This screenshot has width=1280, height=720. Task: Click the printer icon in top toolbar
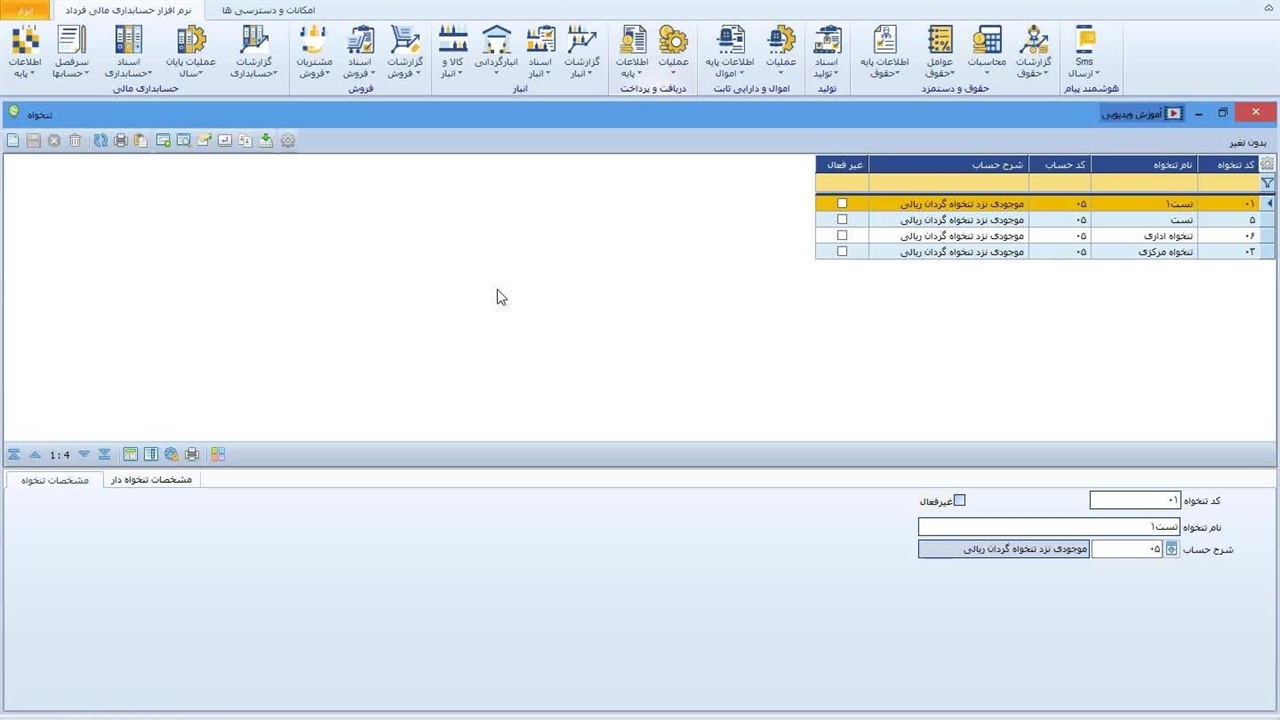click(121, 141)
